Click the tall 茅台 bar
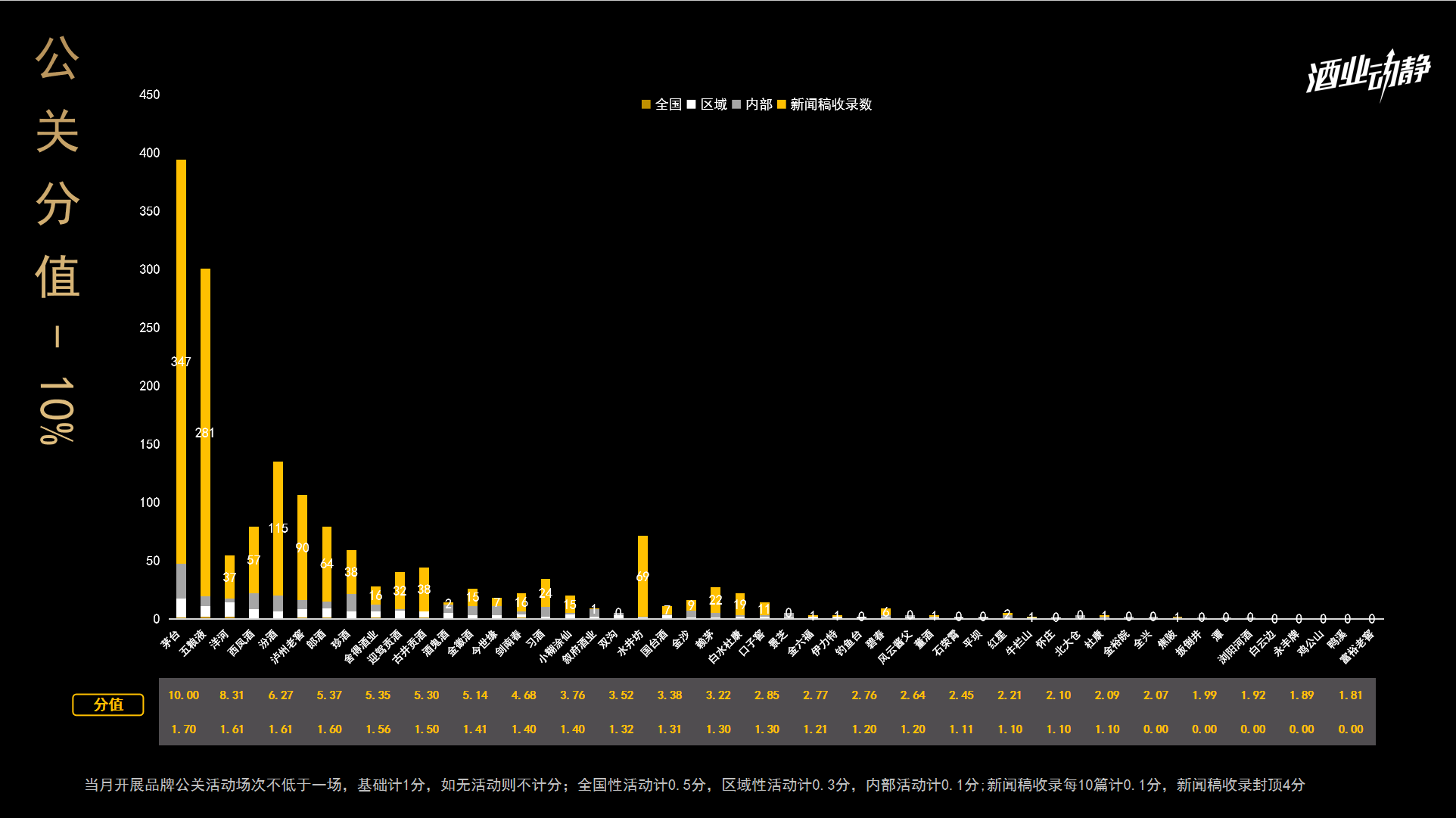1456x818 pixels. [x=181, y=389]
